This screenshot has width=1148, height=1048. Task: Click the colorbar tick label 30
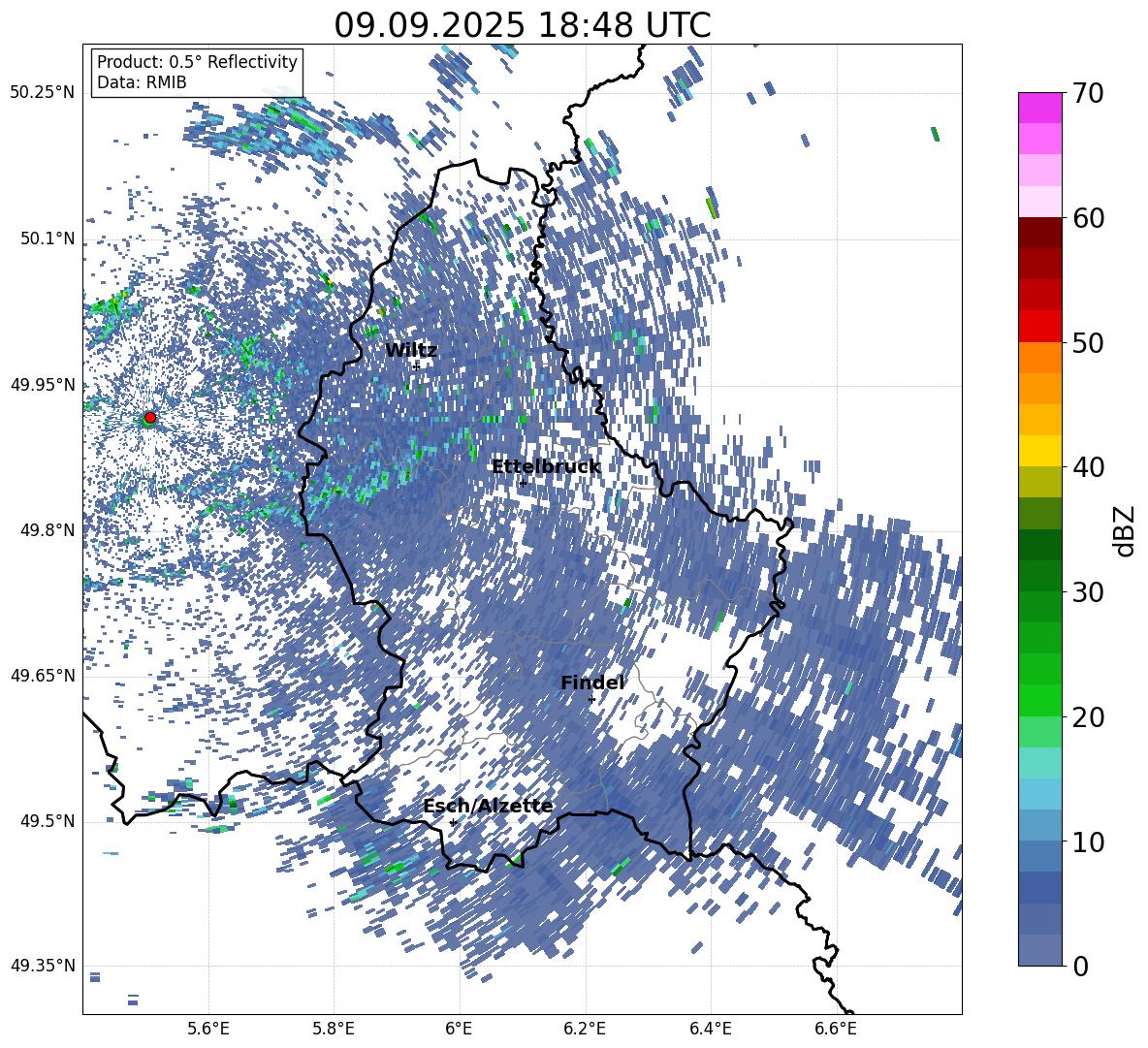[x=1088, y=591]
